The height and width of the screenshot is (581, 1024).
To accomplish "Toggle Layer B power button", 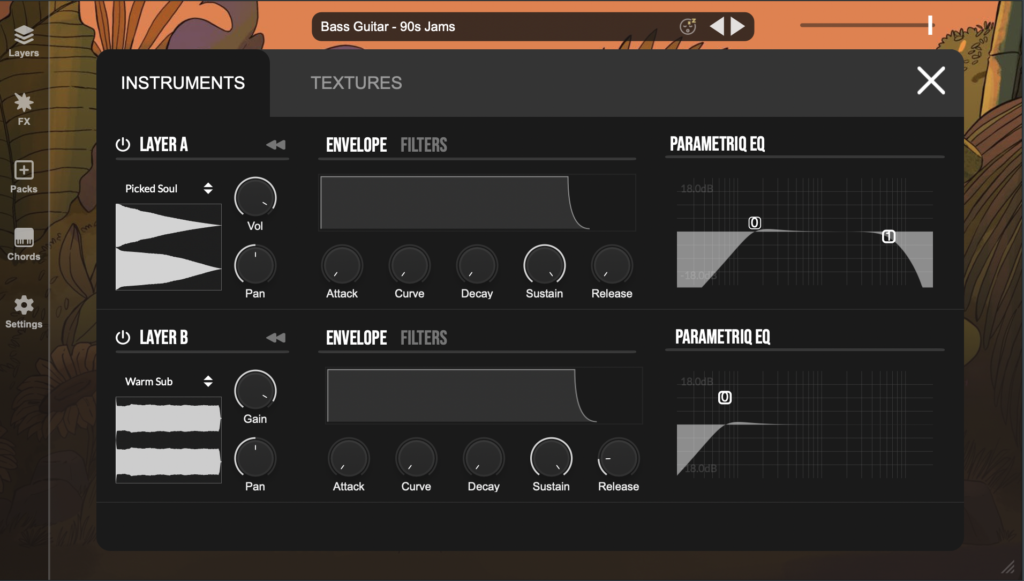I will tap(123, 338).
